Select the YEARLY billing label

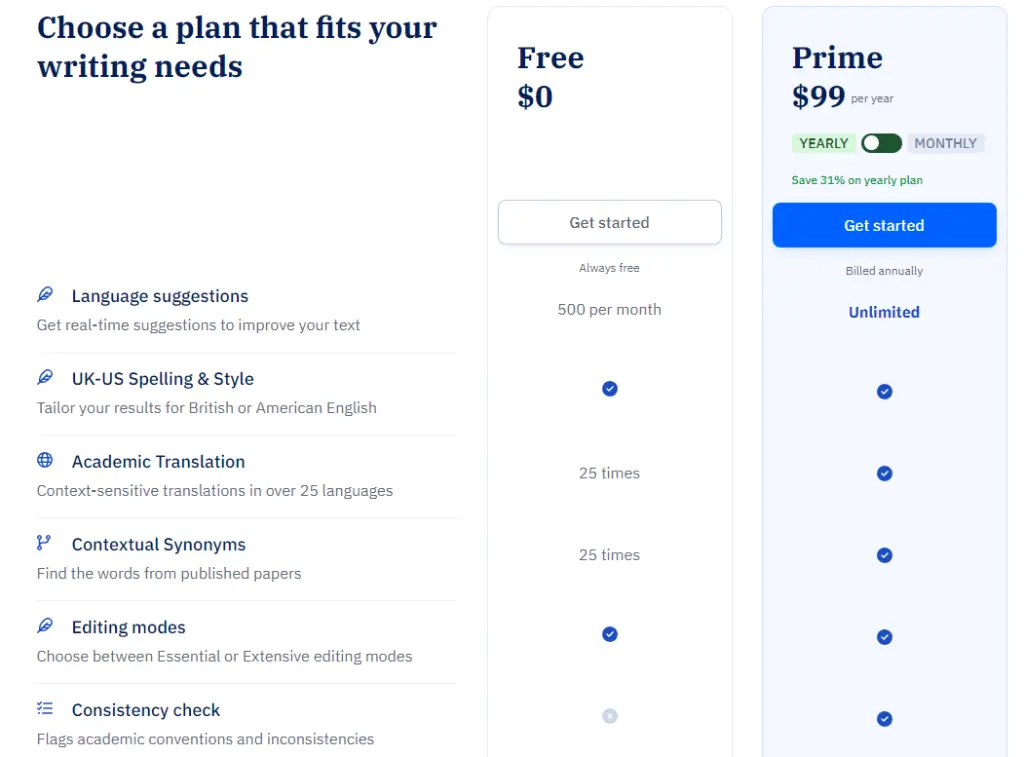[824, 143]
